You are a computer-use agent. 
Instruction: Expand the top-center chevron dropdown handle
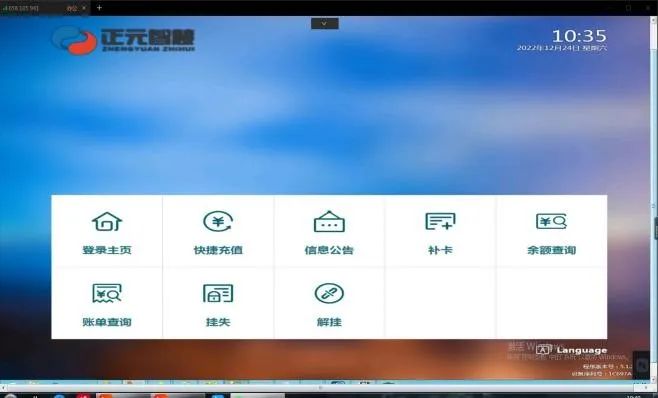click(x=325, y=24)
